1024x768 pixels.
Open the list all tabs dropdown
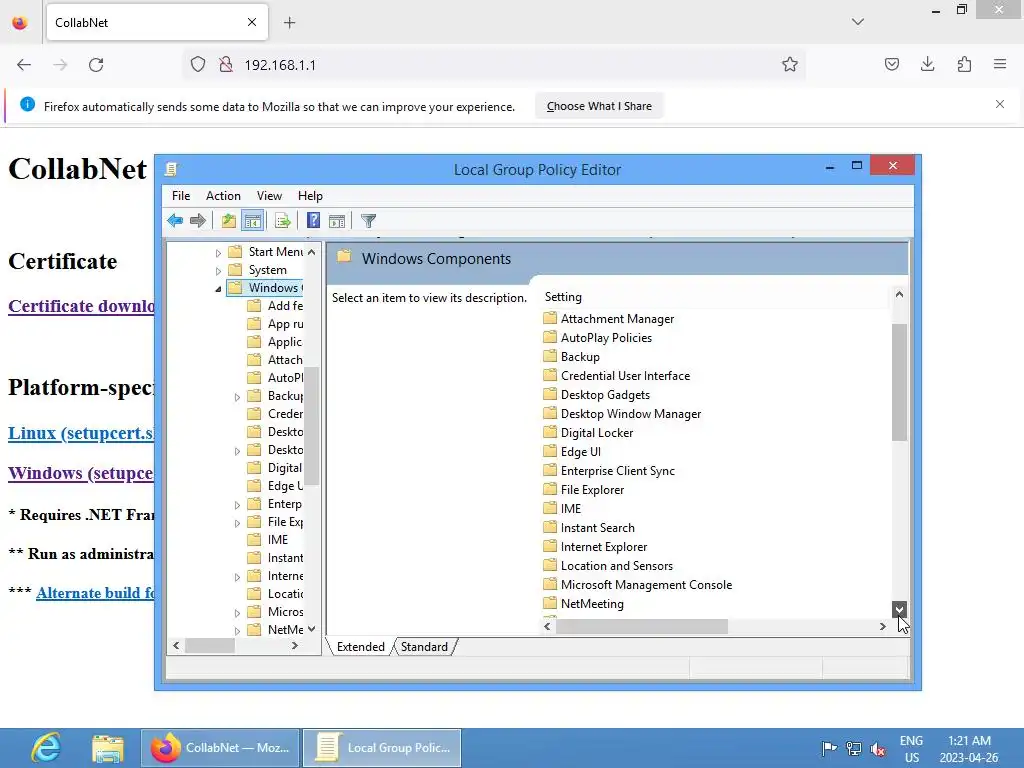[x=857, y=22]
